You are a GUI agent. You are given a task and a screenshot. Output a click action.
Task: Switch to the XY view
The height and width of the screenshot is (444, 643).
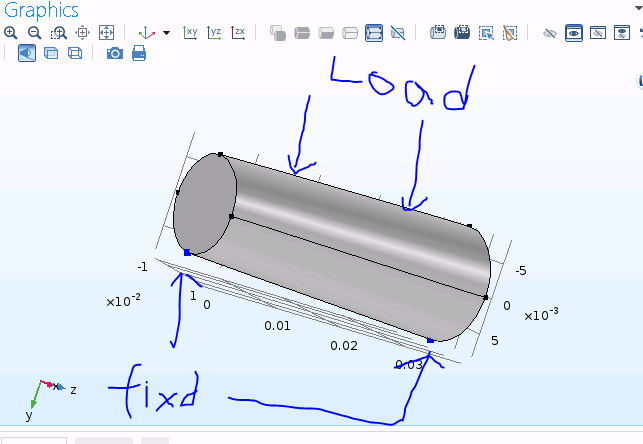pyautogui.click(x=190, y=32)
